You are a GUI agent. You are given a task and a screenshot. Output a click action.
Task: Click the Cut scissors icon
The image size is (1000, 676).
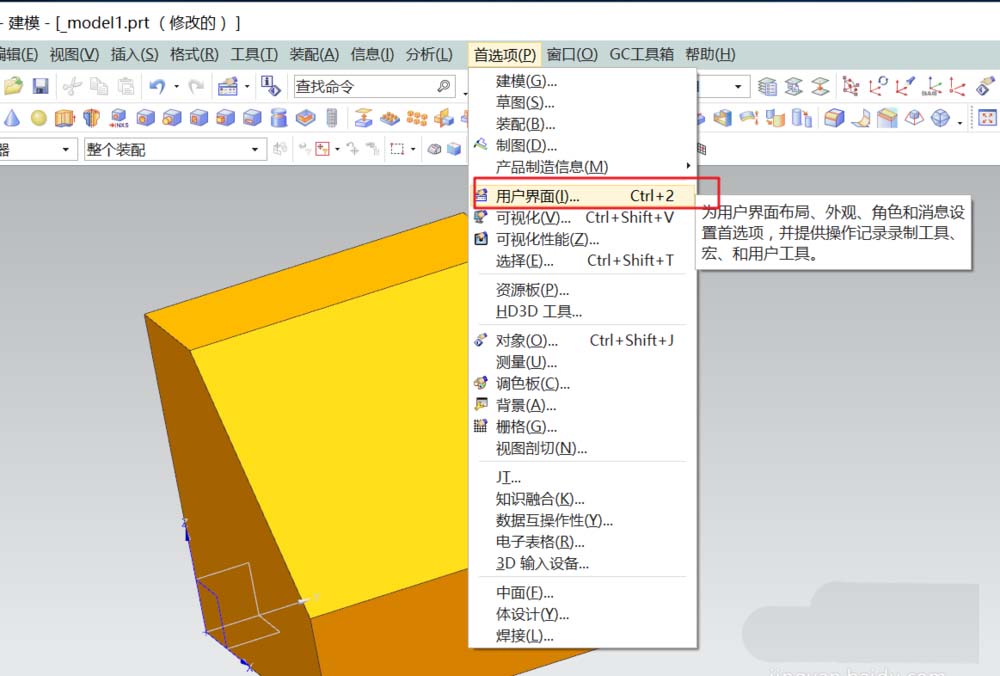pos(72,86)
